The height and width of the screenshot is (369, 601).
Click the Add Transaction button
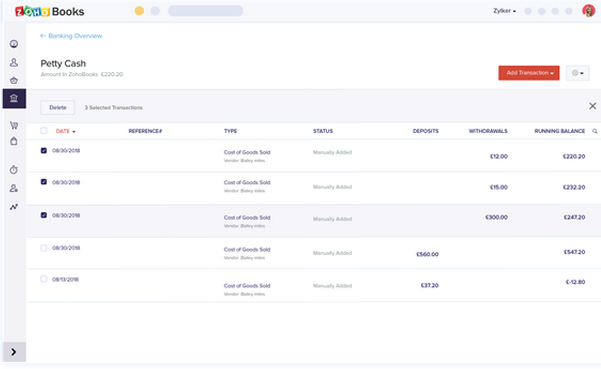click(529, 73)
